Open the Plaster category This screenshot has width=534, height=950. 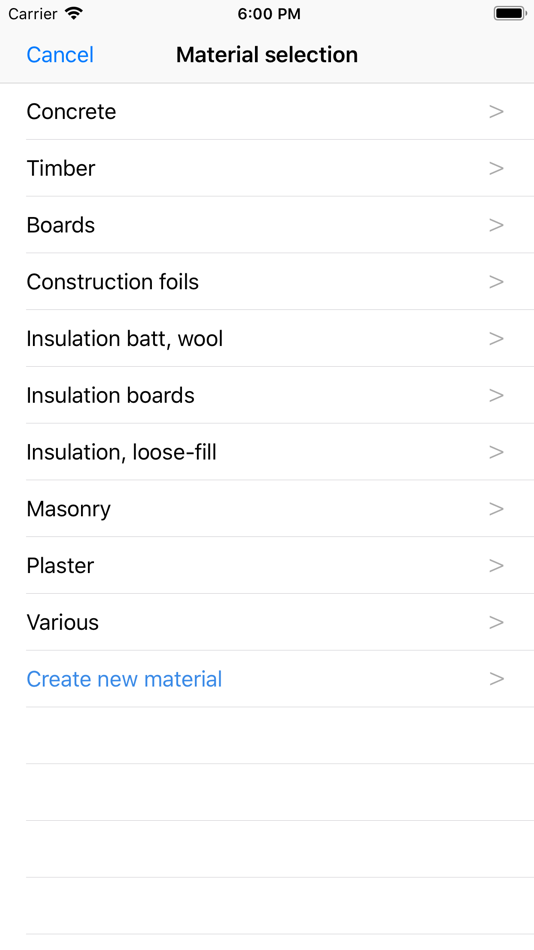click(x=267, y=566)
